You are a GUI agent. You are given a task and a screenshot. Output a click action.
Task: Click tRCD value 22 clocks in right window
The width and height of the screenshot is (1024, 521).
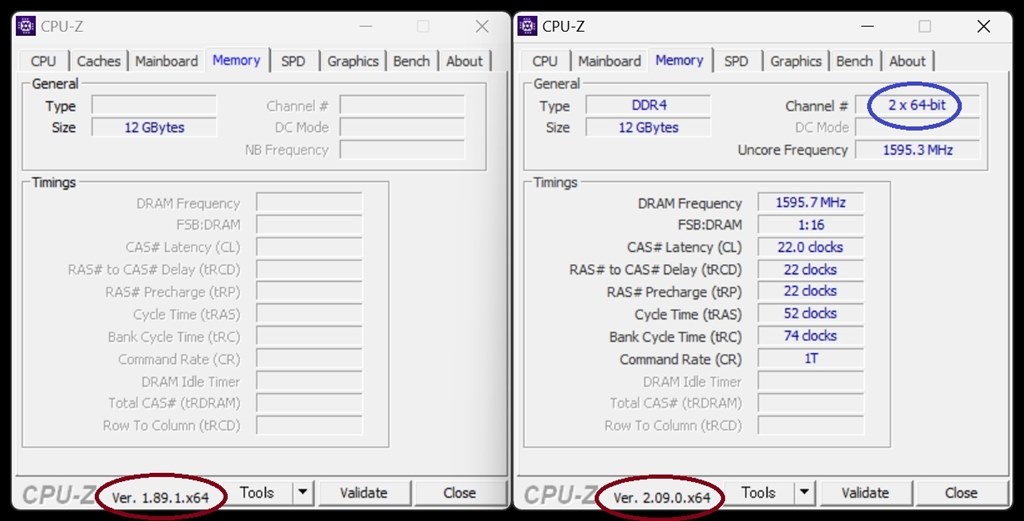pos(810,269)
